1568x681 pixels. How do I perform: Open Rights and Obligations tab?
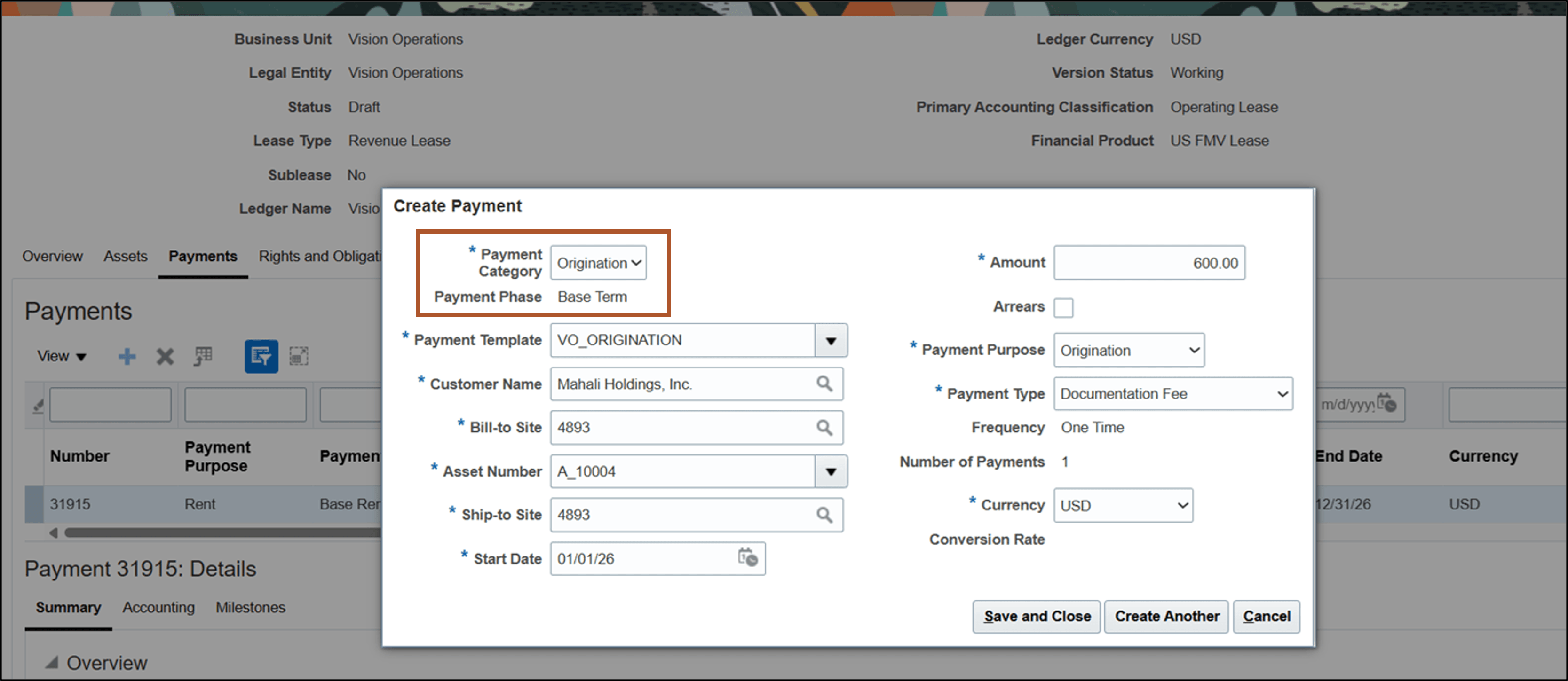click(x=320, y=257)
